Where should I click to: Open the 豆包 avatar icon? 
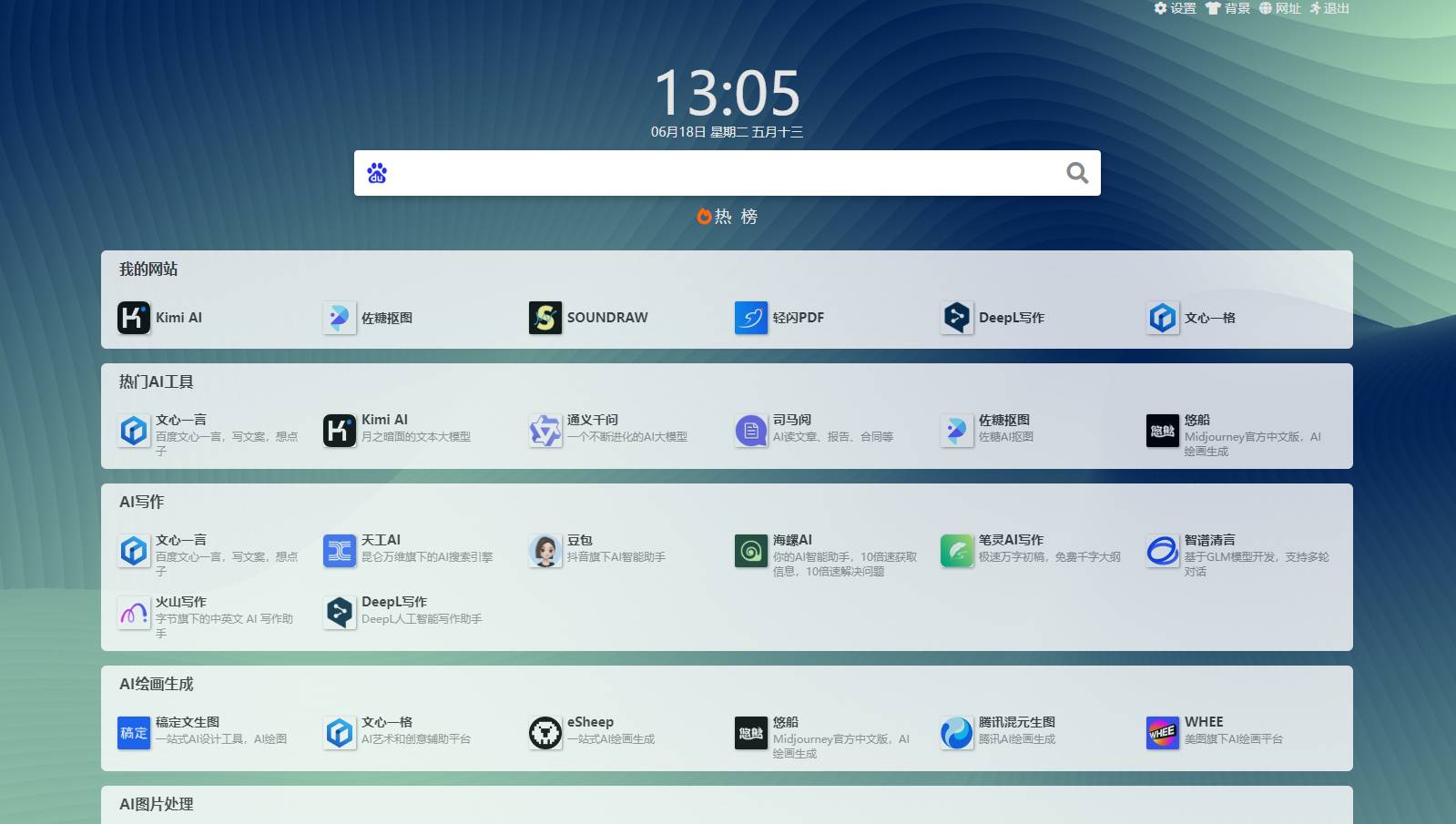(x=545, y=551)
